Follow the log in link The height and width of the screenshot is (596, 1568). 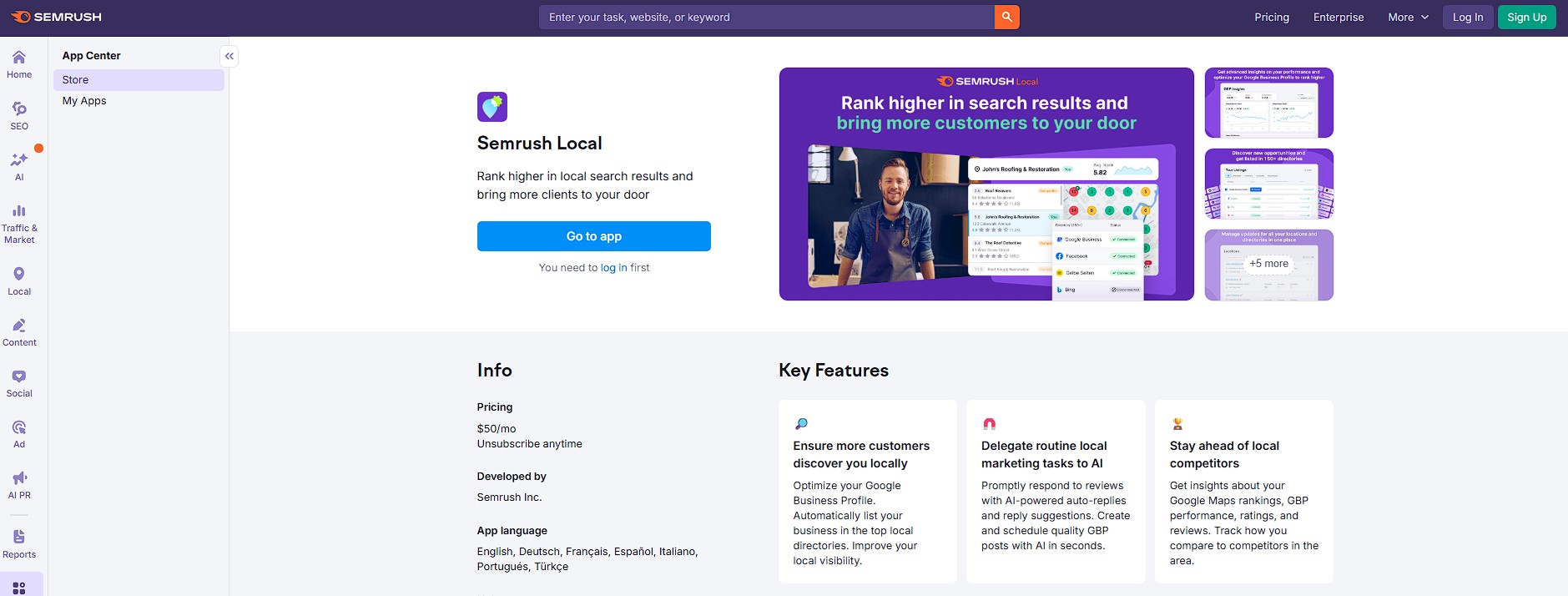[613, 267]
